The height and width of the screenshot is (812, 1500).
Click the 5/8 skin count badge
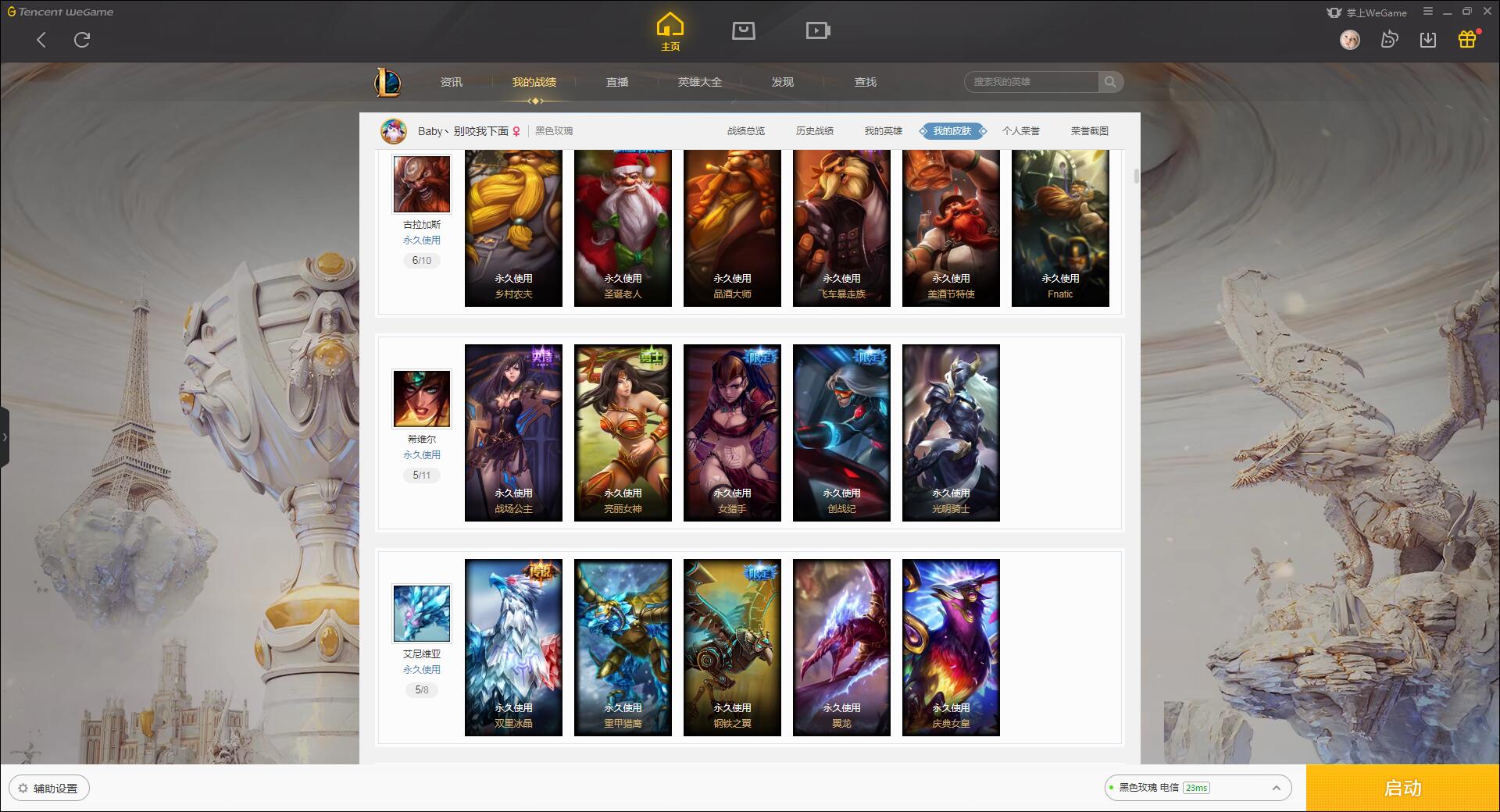[422, 689]
